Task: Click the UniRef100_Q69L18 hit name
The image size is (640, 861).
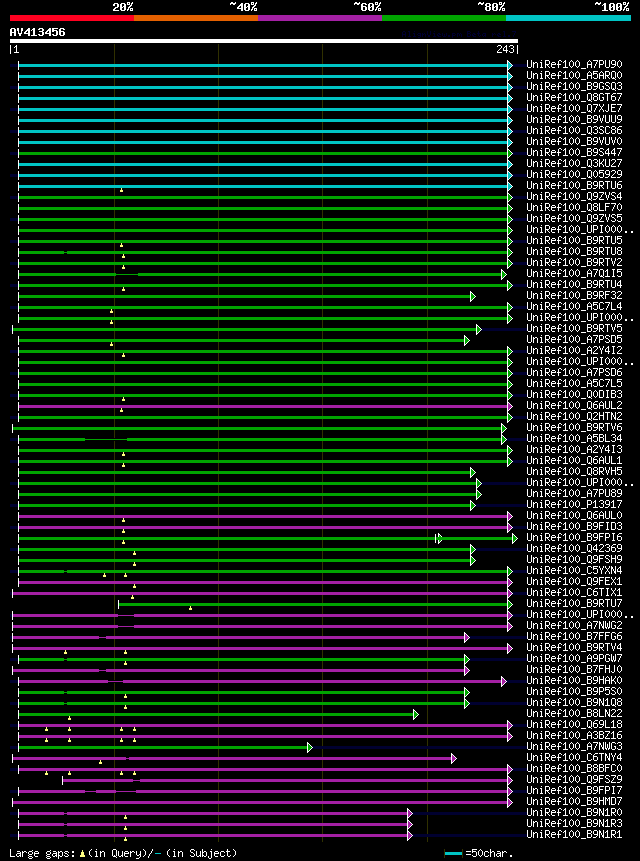Action: [x=574, y=724]
